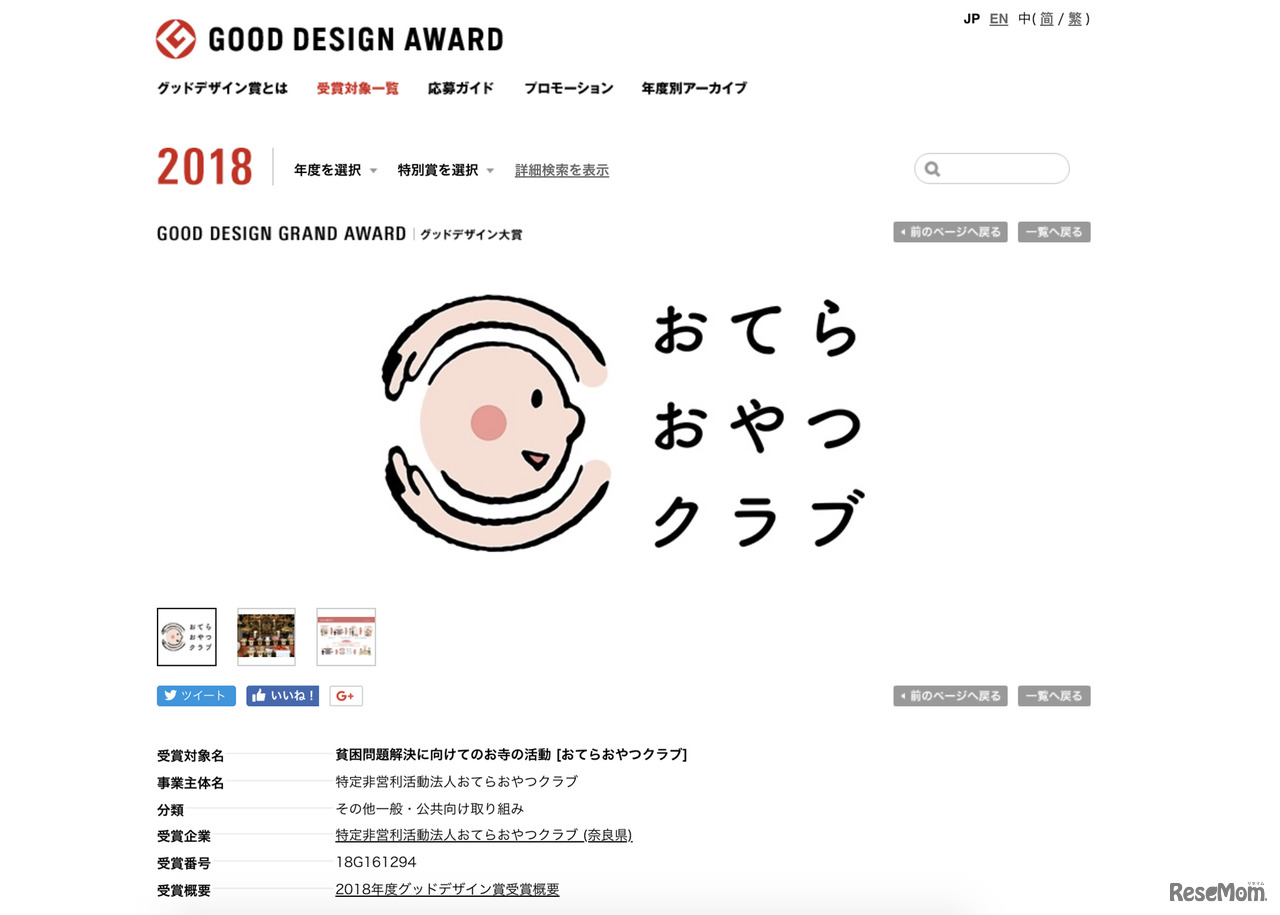The width and height of the screenshot is (1280, 915).
Task: Expand detailed search via 詳細検索を表示
Action: point(561,170)
